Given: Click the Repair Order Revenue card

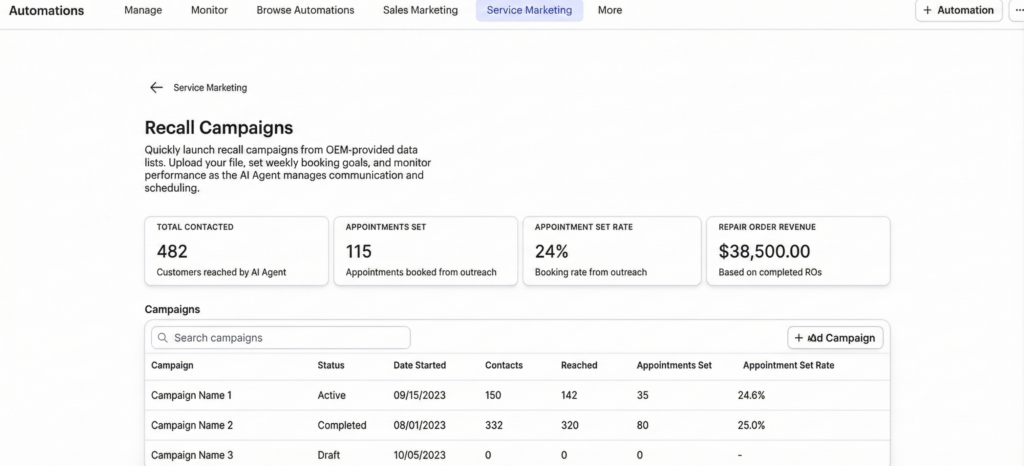Looking at the screenshot, I should pos(797,250).
